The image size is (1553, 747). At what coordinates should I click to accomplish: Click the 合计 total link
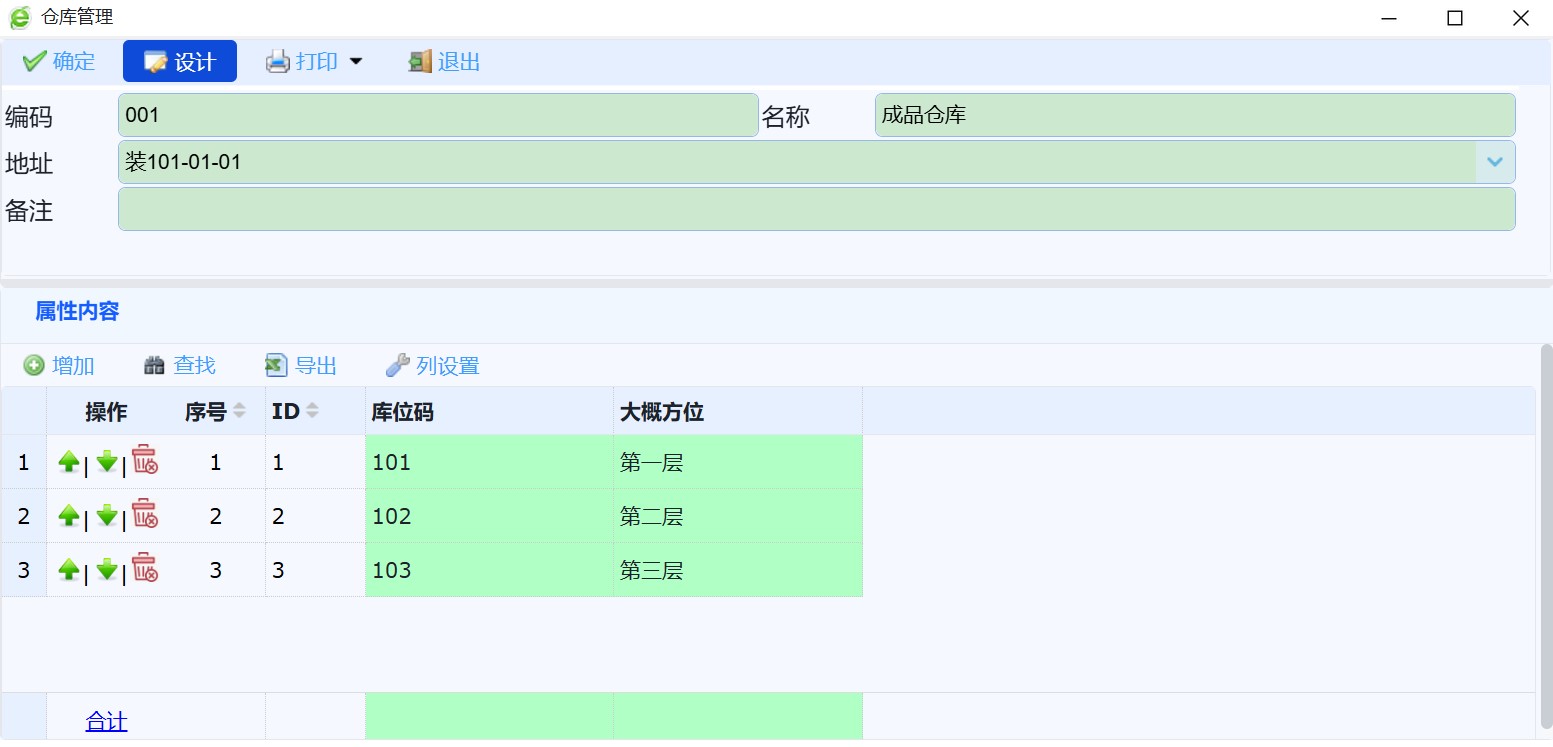click(x=106, y=721)
